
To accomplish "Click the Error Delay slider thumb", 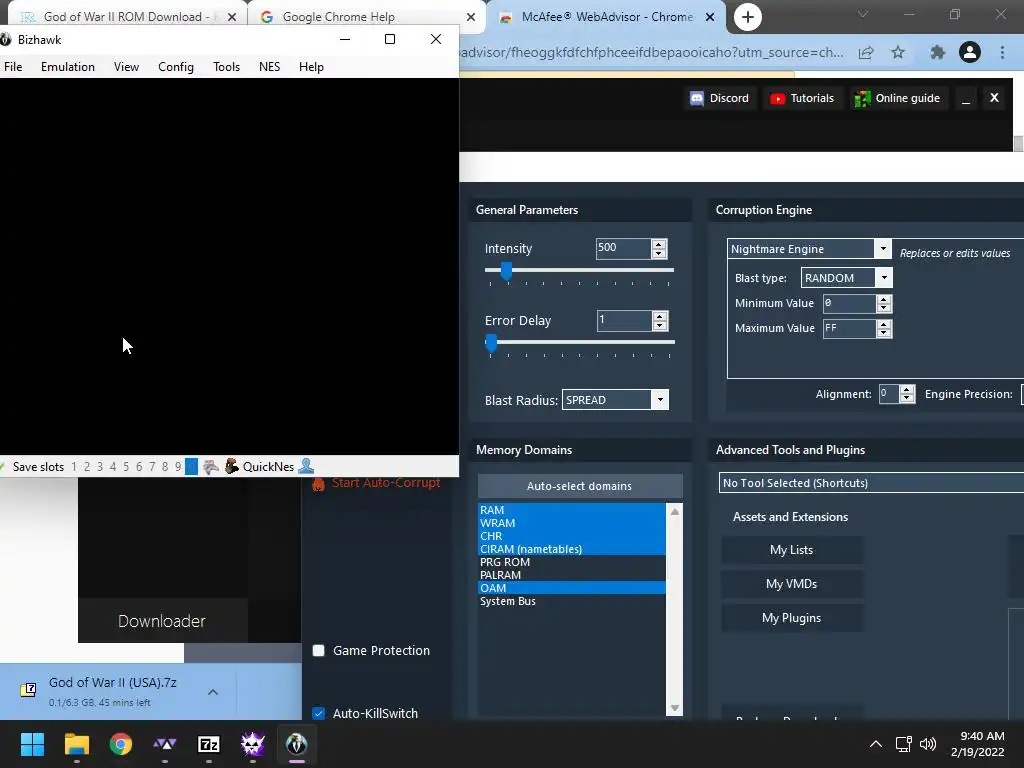I will [x=491, y=342].
